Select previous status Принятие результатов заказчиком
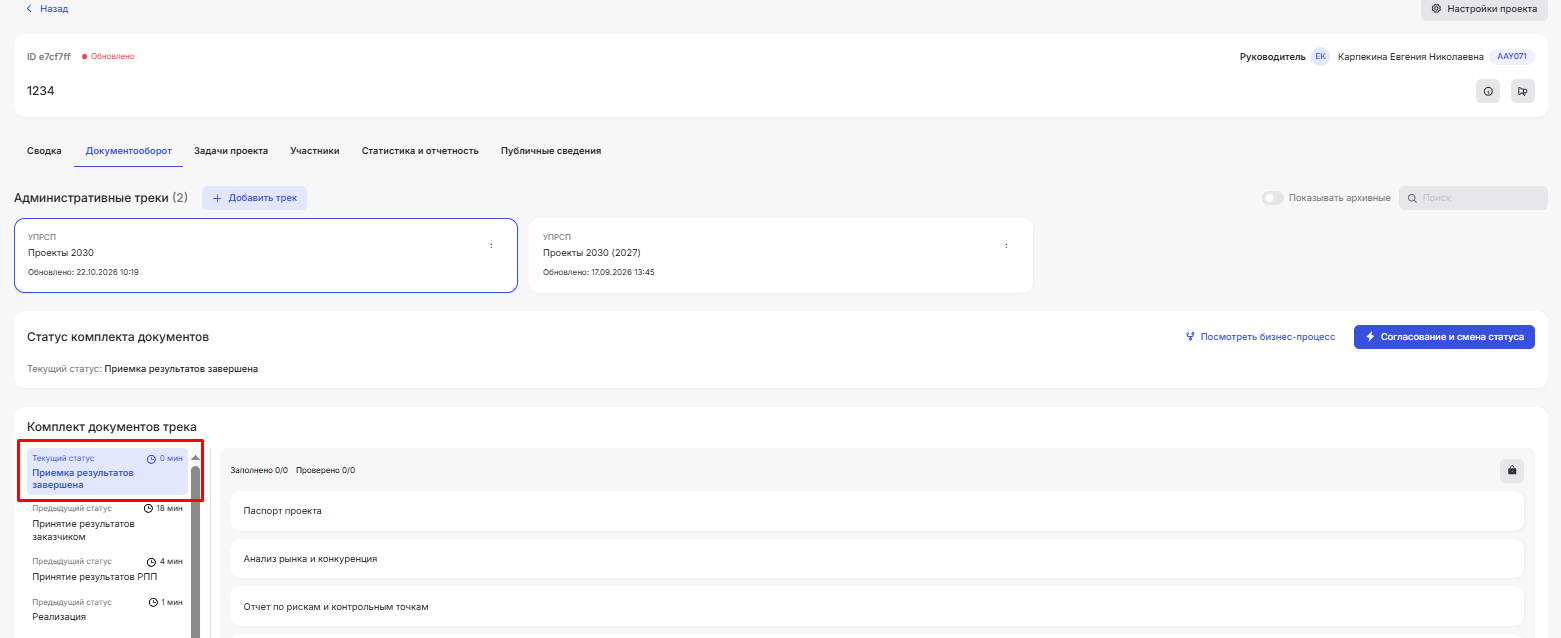Screen dimensions: 1561x638 (107, 523)
